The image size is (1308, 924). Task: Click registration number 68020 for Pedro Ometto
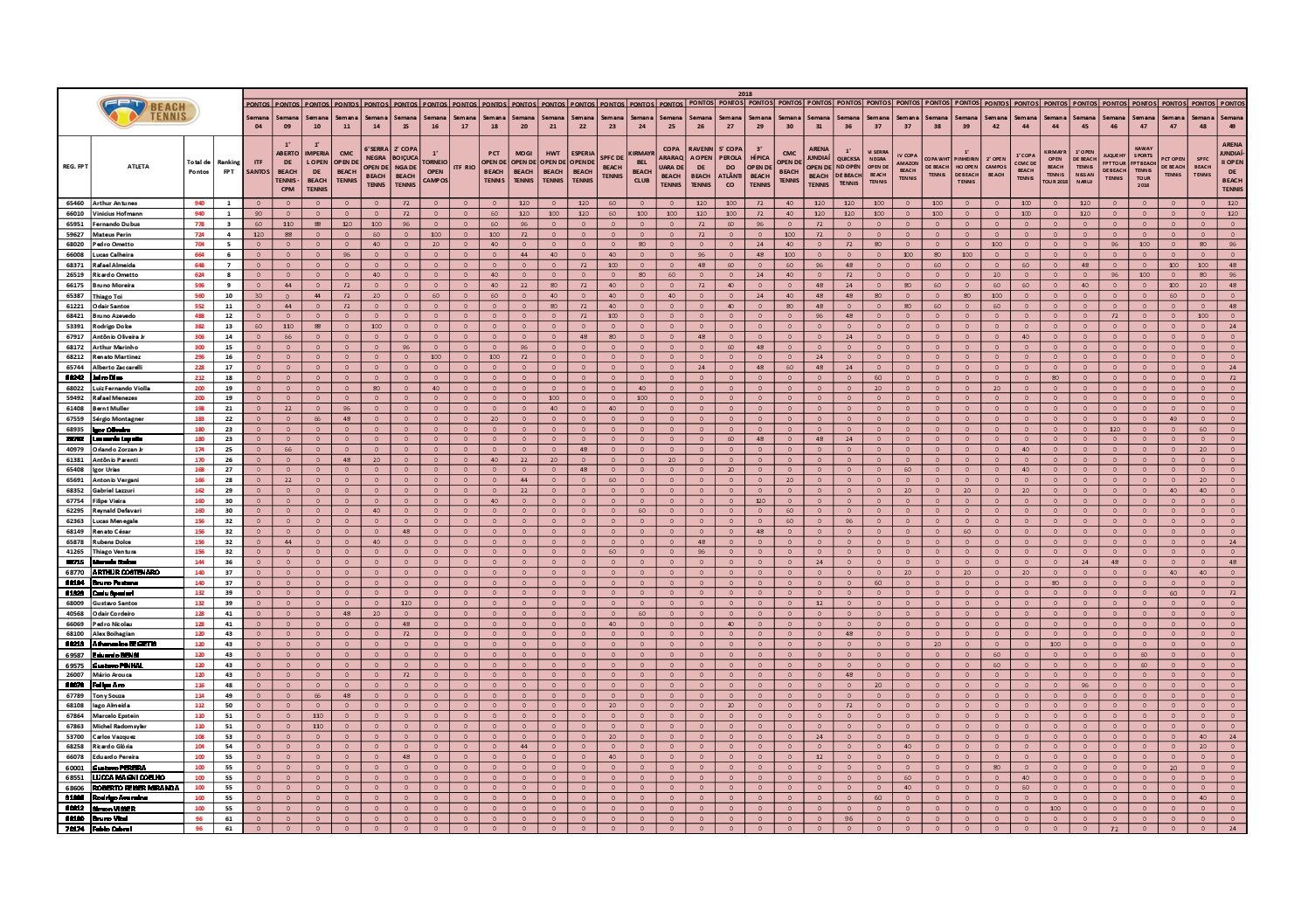tap(75, 245)
